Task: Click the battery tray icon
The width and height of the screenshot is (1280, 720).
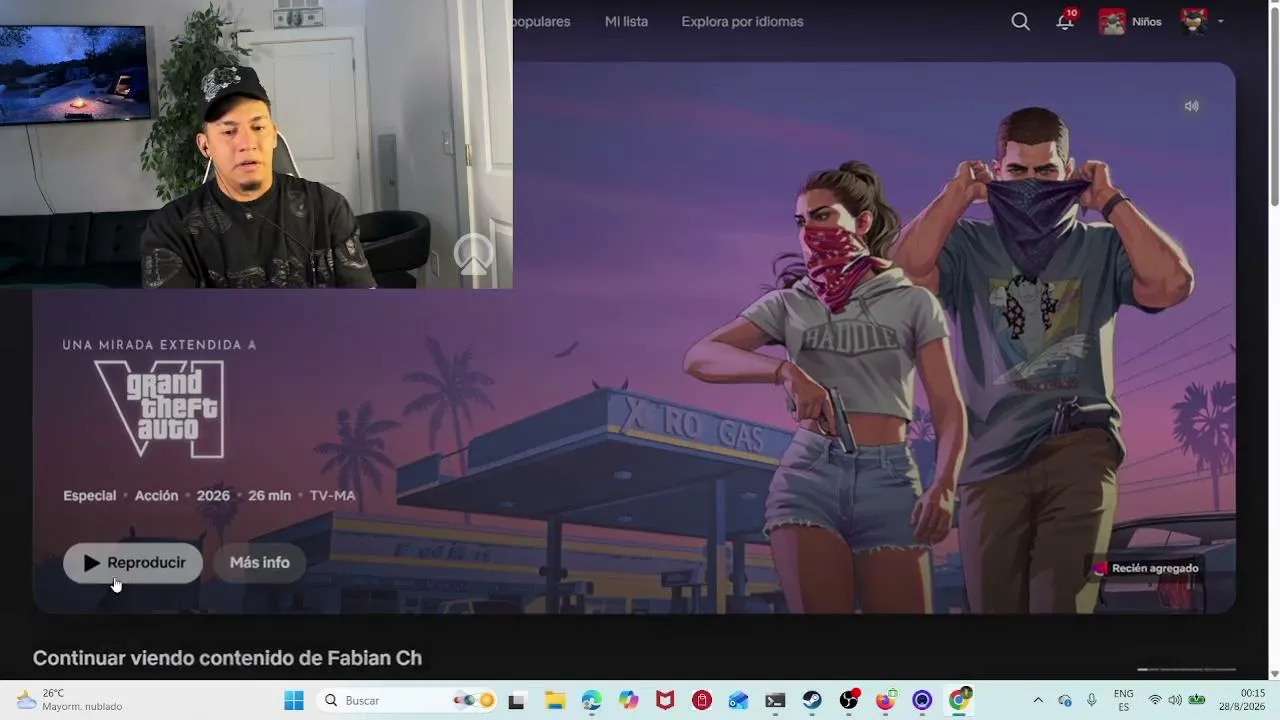Action: pos(1196,701)
